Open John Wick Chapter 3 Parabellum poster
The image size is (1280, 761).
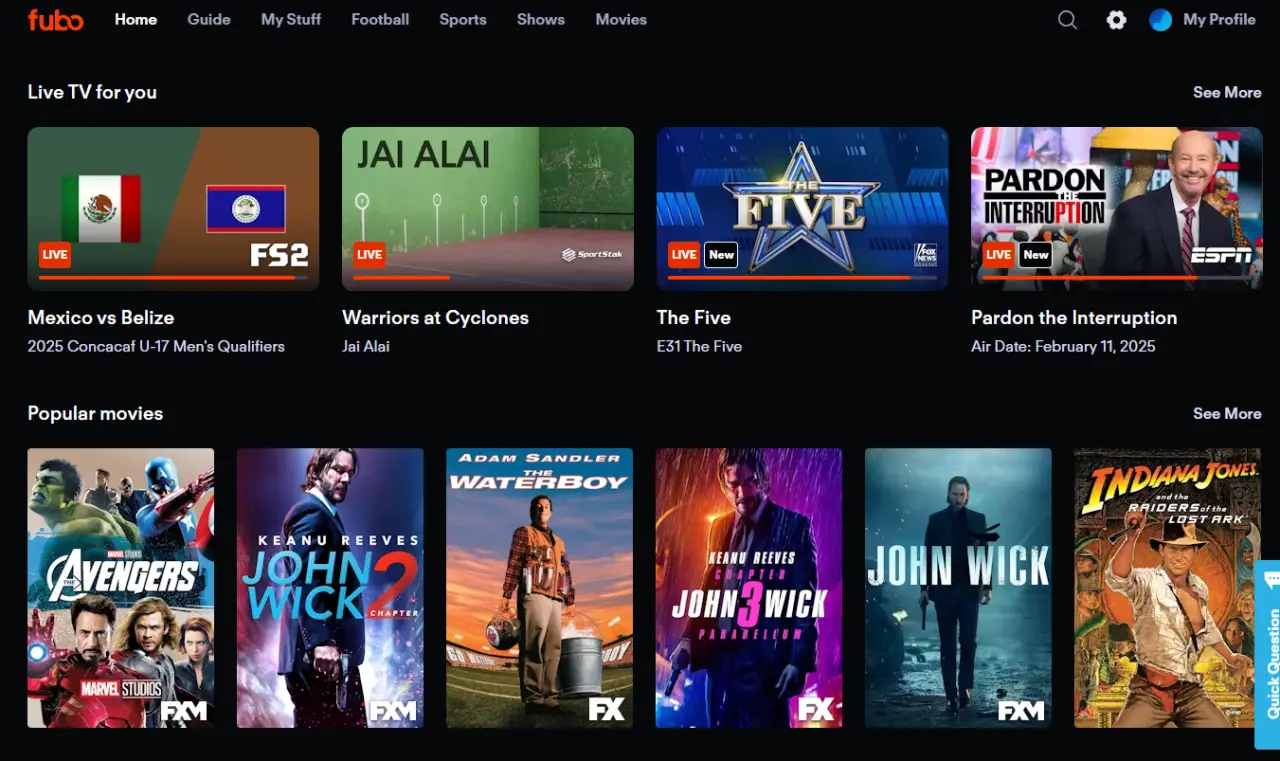(x=749, y=588)
